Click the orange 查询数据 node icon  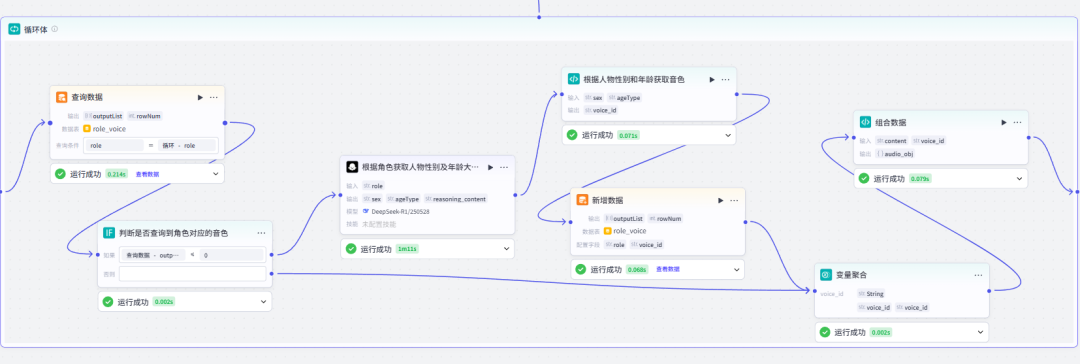coord(61,97)
